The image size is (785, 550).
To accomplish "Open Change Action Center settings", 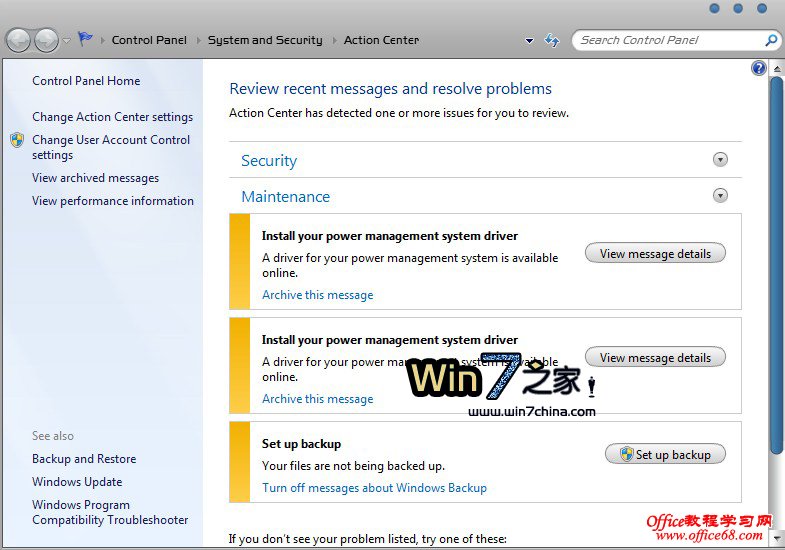I will click(x=113, y=117).
